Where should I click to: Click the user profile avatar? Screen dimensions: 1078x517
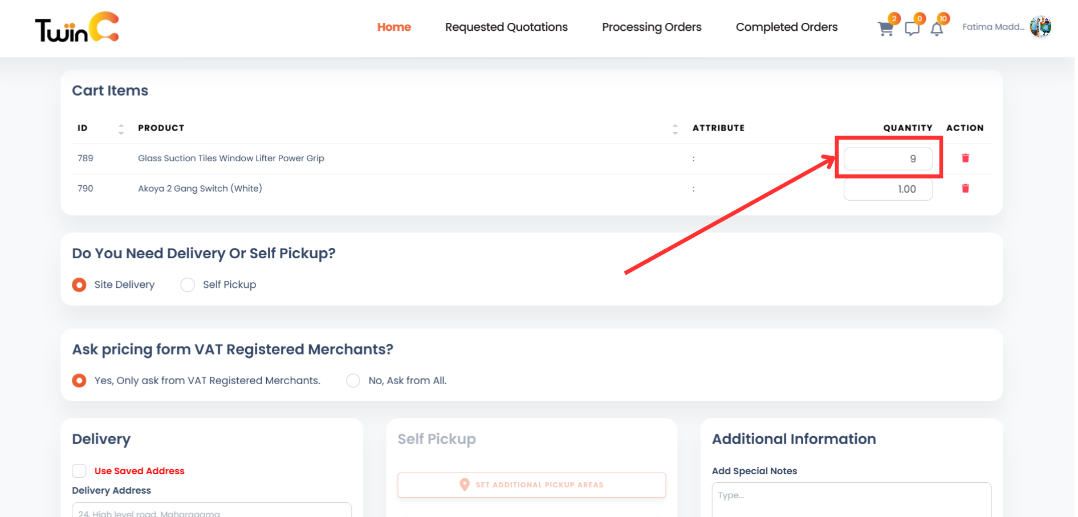tap(1040, 27)
